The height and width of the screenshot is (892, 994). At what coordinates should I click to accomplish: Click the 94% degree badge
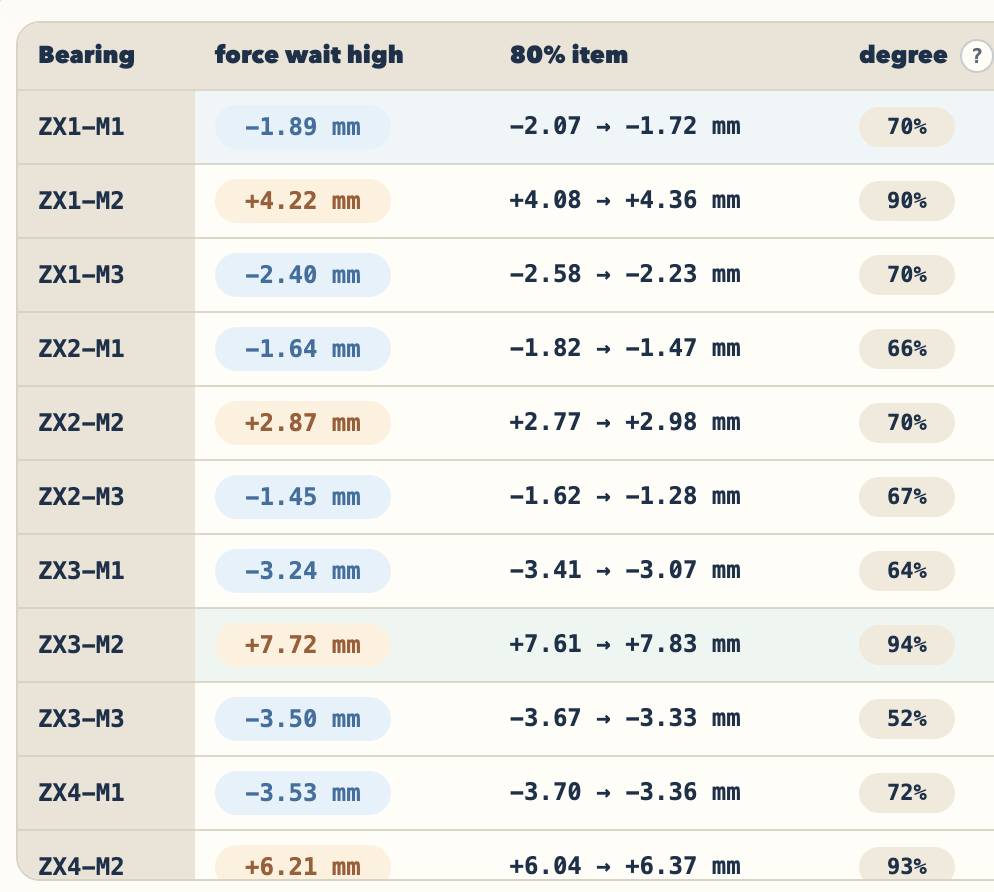pyautogui.click(x=907, y=645)
